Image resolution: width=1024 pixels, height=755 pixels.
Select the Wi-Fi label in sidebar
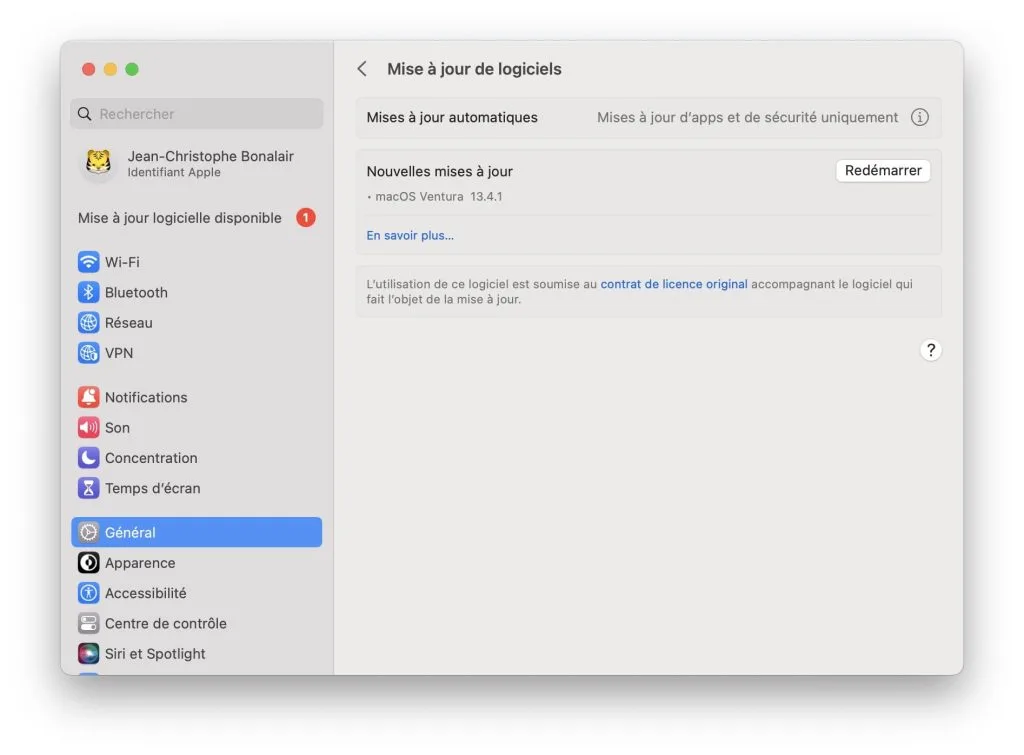(x=122, y=262)
